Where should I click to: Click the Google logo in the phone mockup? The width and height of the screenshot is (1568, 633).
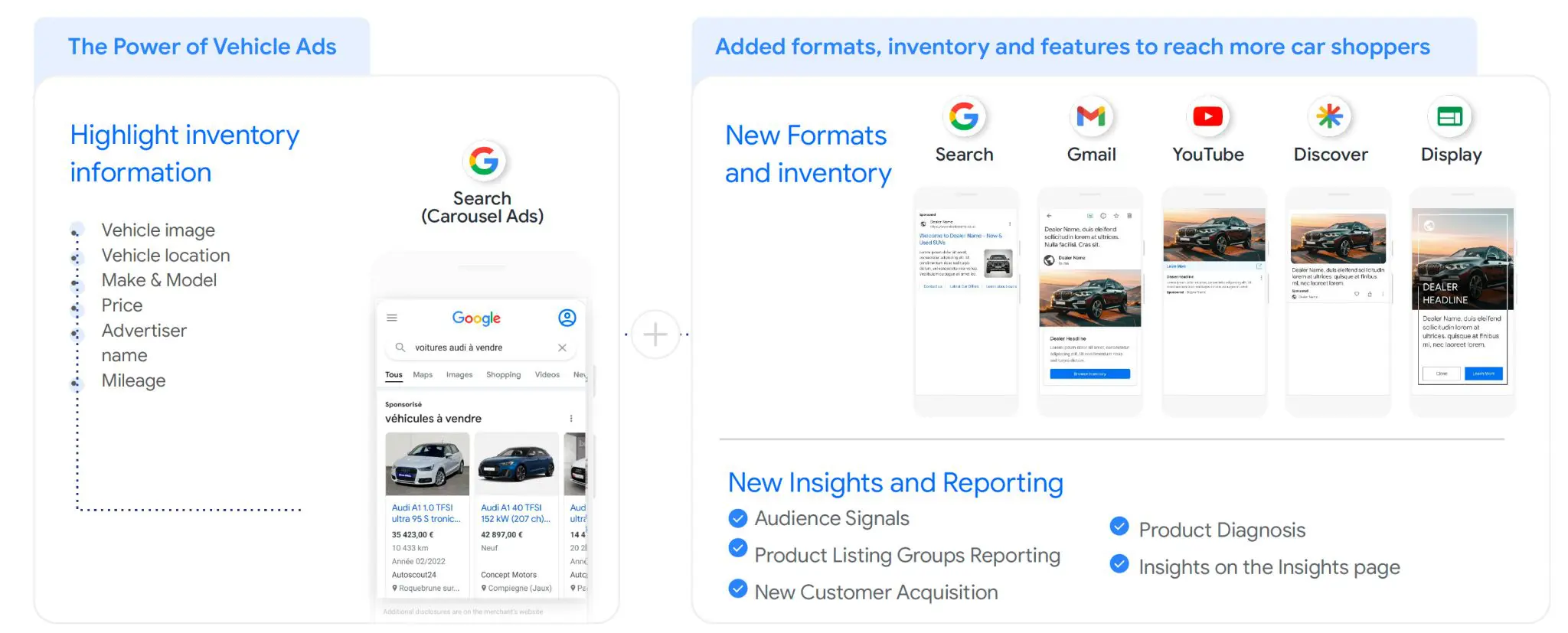click(x=476, y=318)
